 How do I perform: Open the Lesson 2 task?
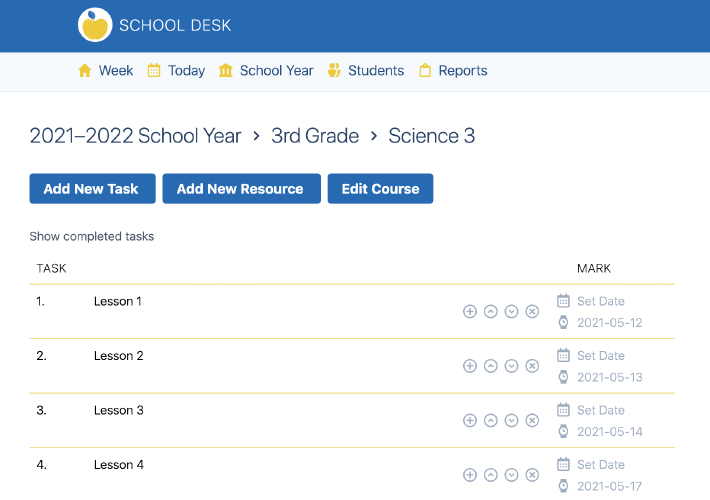coord(119,356)
